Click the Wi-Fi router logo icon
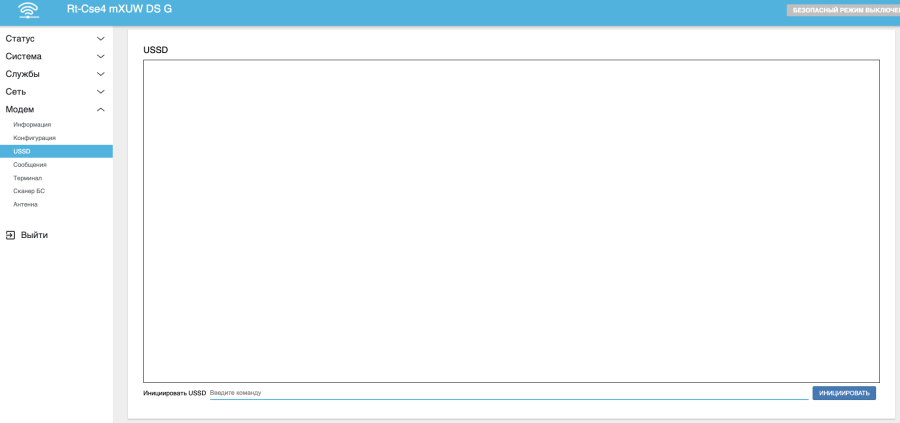The height and width of the screenshot is (423, 900). tap(28, 11)
